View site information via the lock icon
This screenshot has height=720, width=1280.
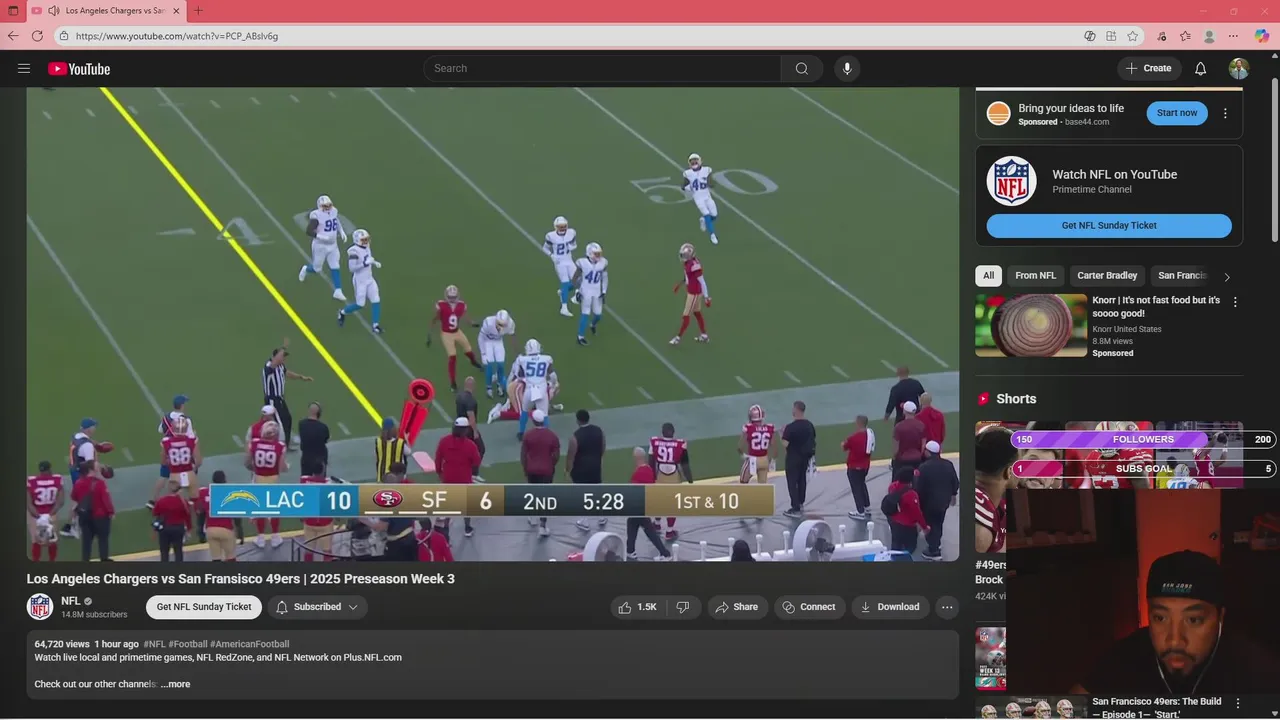[x=64, y=36]
